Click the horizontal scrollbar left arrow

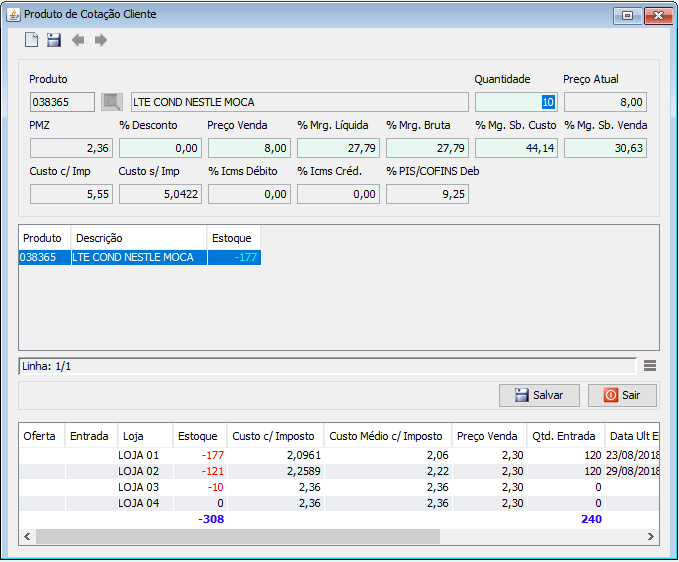(x=27, y=536)
